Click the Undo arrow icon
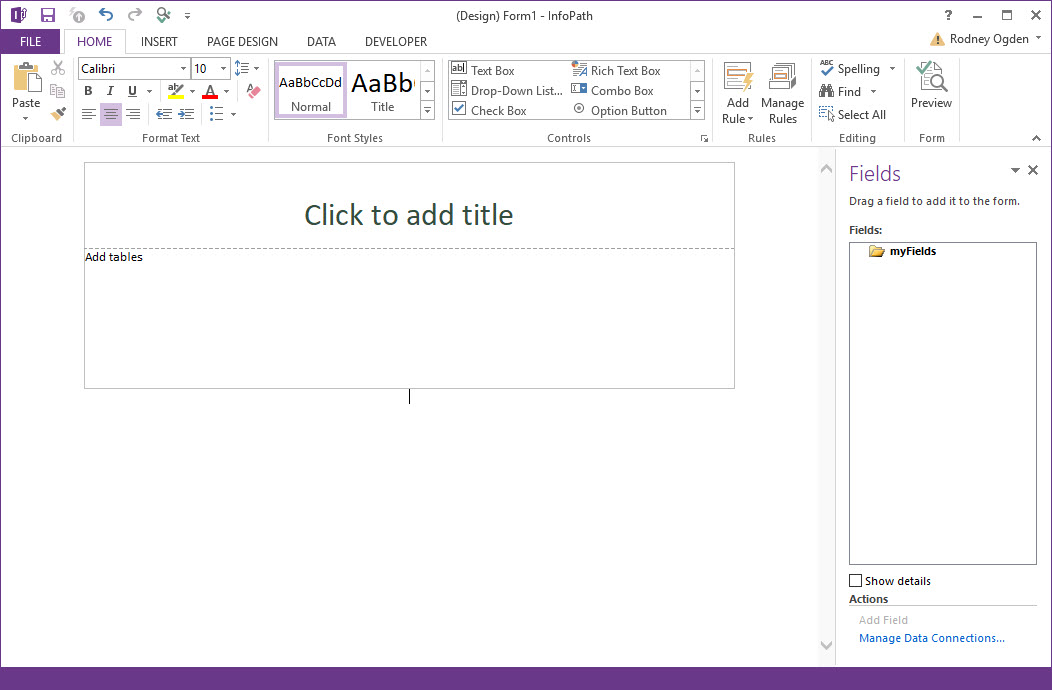This screenshot has width=1052, height=690. [x=105, y=15]
